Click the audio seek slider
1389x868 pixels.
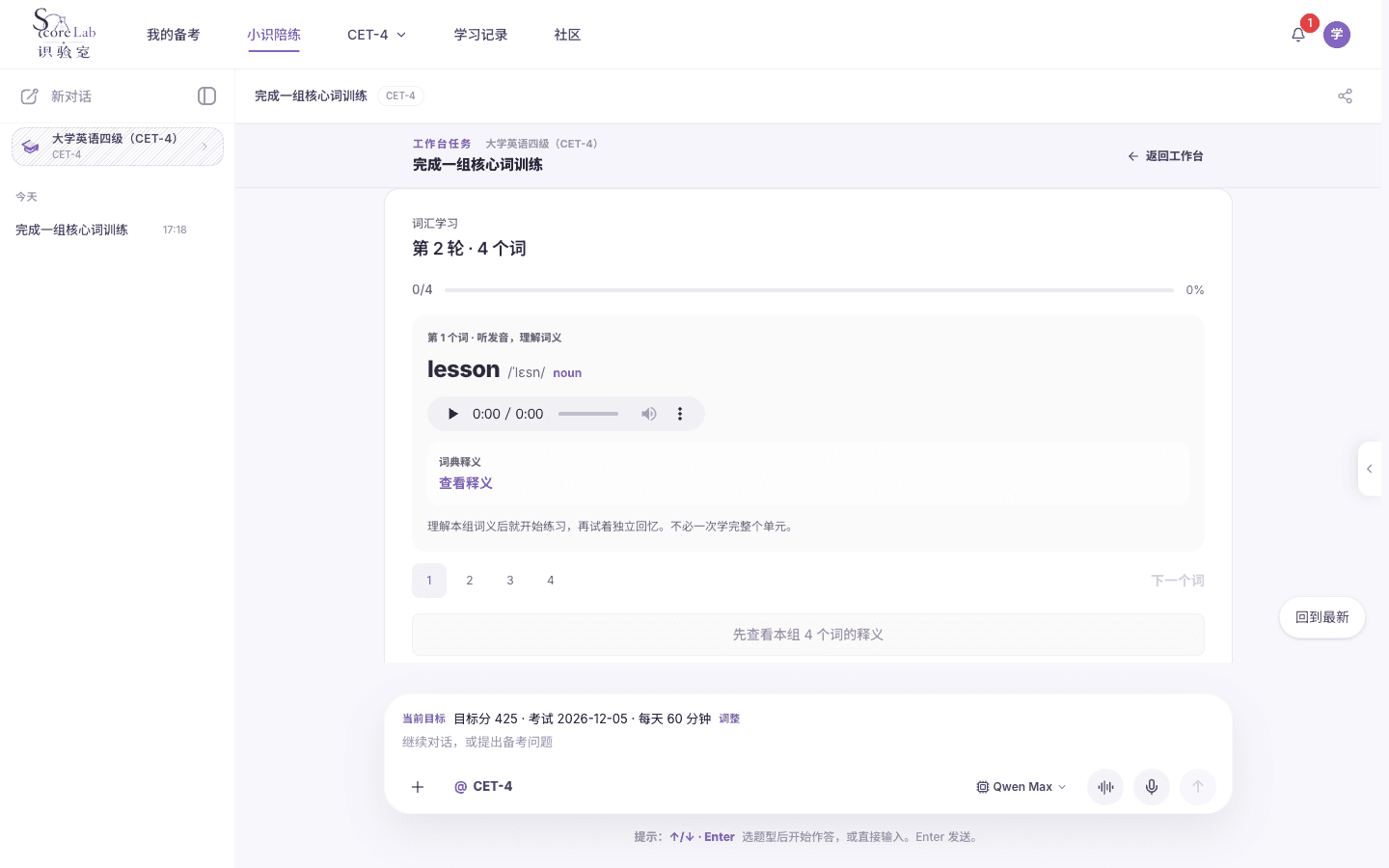[588, 414]
